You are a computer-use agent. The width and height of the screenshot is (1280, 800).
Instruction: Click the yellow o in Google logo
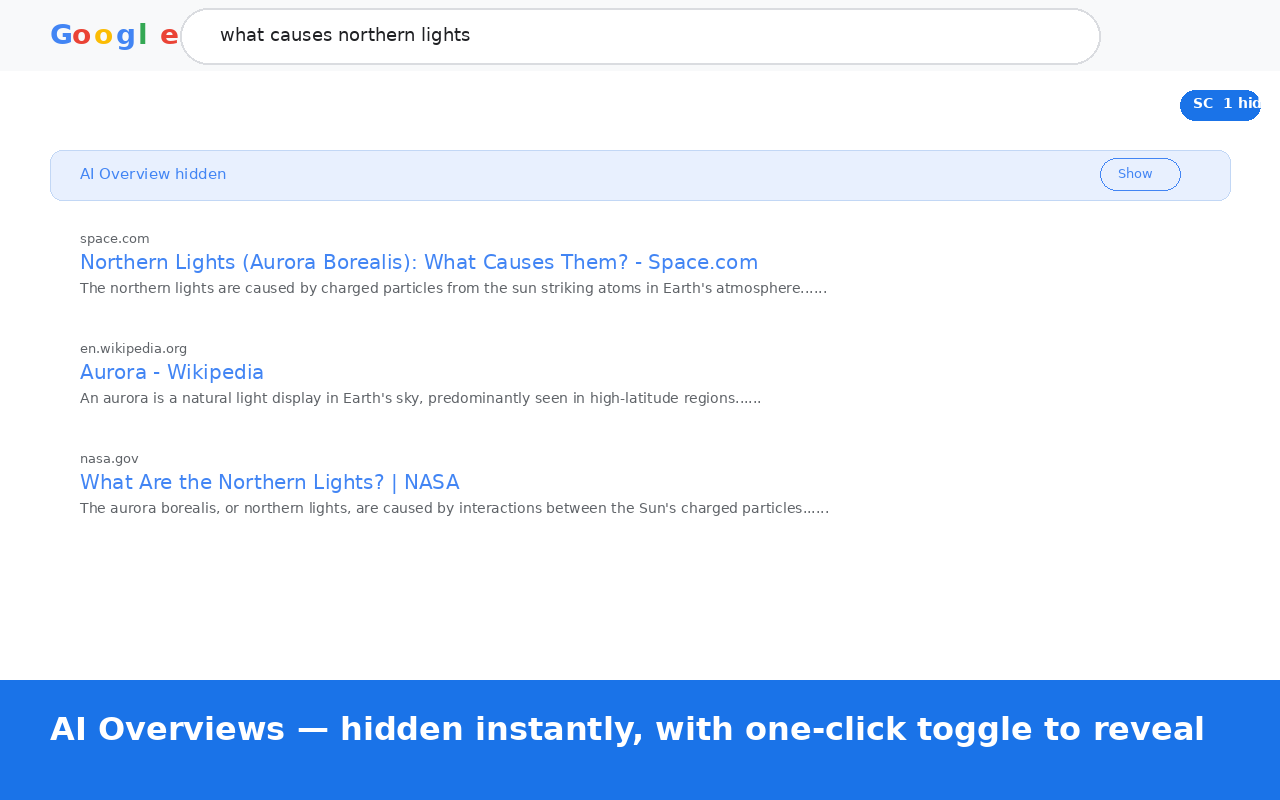[103, 35]
